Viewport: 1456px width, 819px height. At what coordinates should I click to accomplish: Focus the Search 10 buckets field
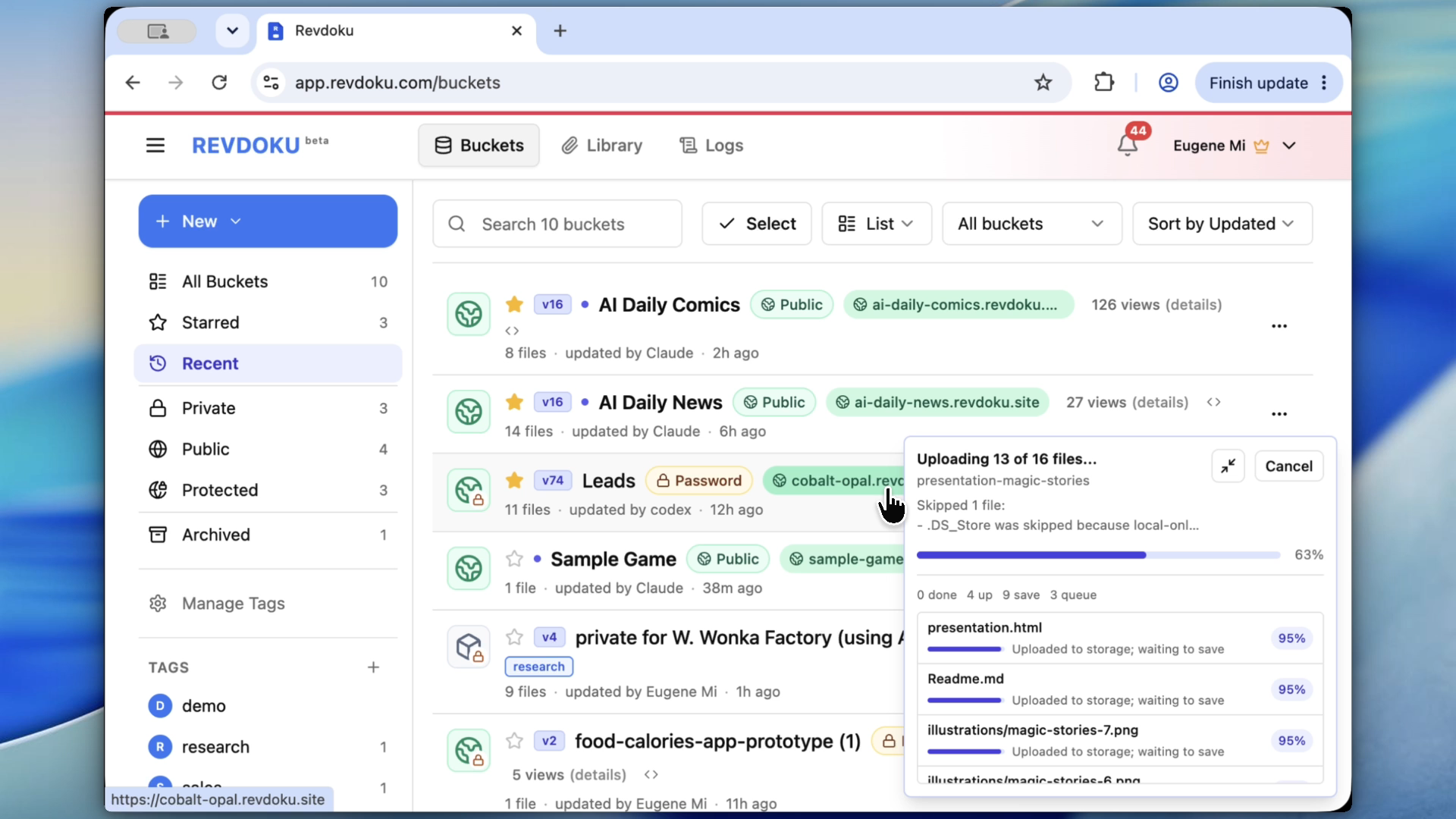coord(557,224)
